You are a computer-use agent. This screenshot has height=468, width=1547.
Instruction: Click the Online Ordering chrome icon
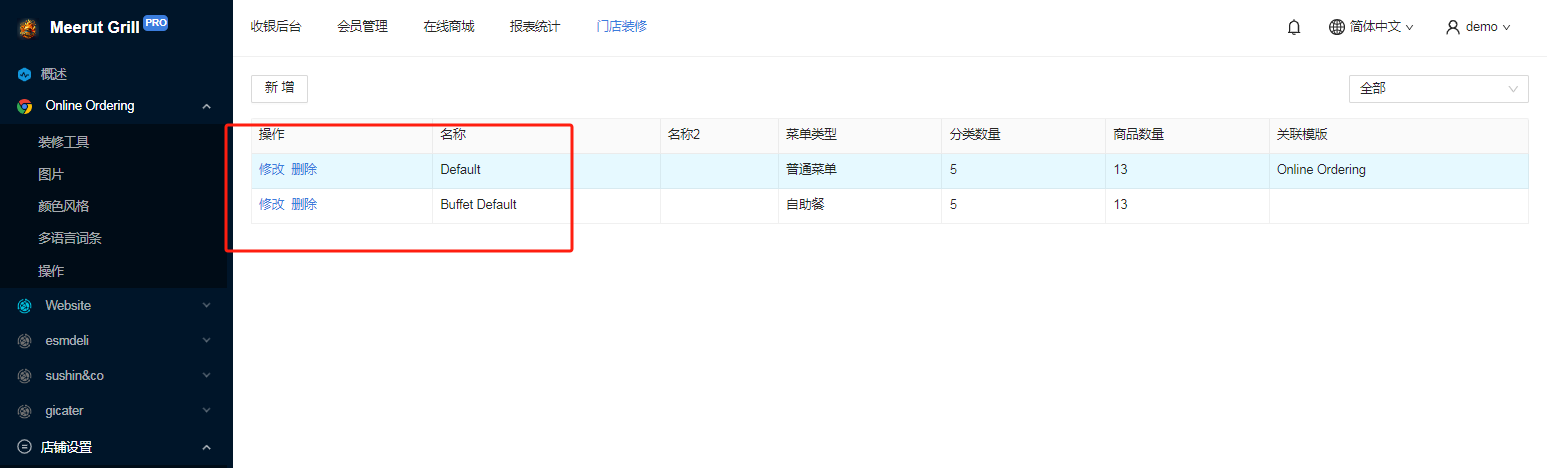point(25,106)
